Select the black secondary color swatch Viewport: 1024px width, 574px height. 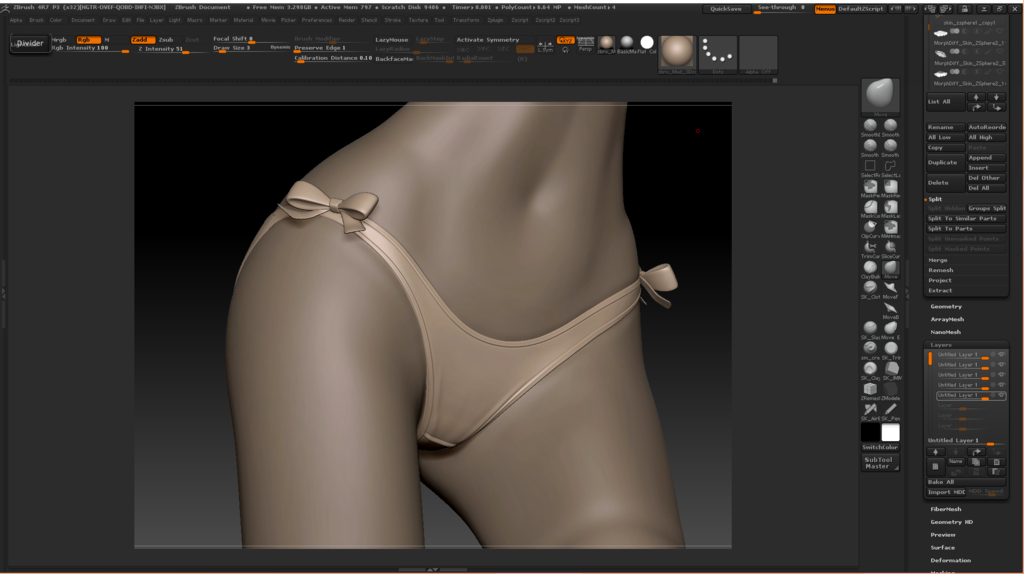[870, 432]
